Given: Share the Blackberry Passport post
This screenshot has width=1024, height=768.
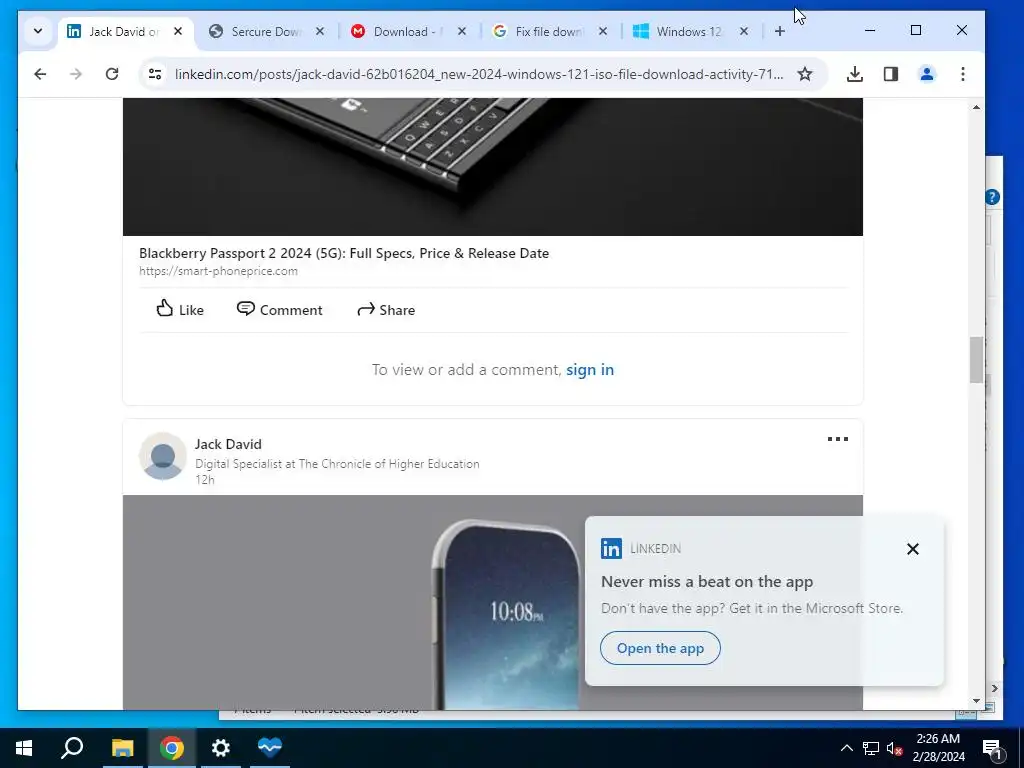Looking at the screenshot, I should pos(386,310).
